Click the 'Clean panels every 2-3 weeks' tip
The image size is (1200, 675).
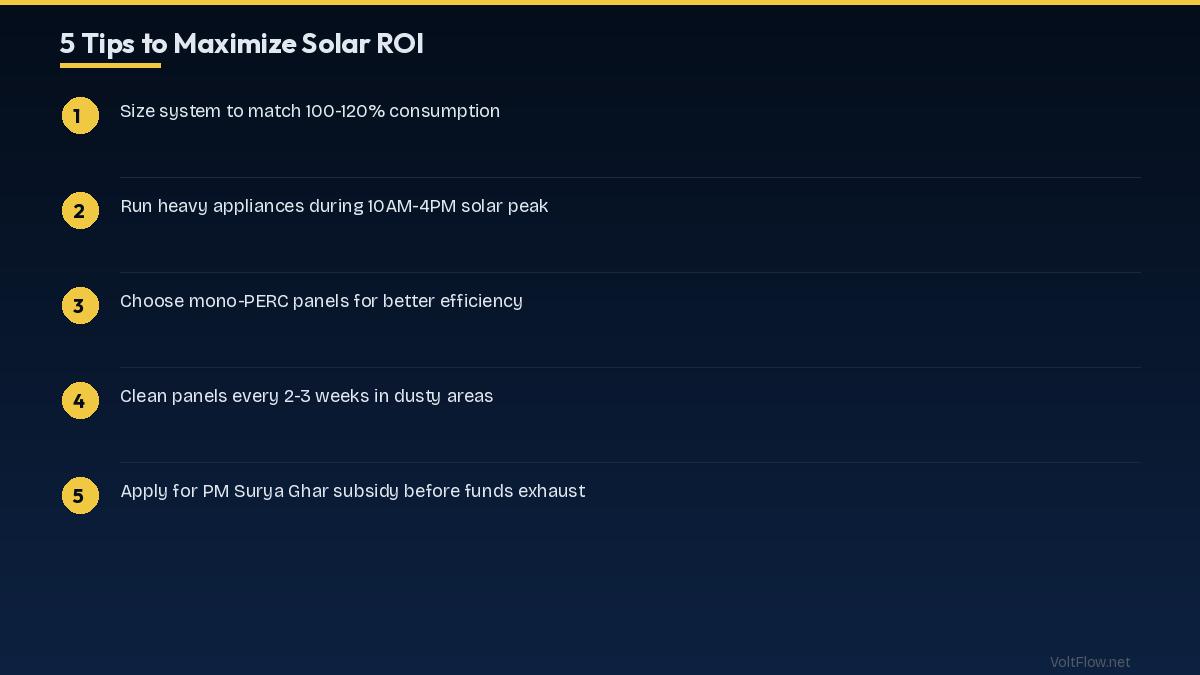pos(306,396)
